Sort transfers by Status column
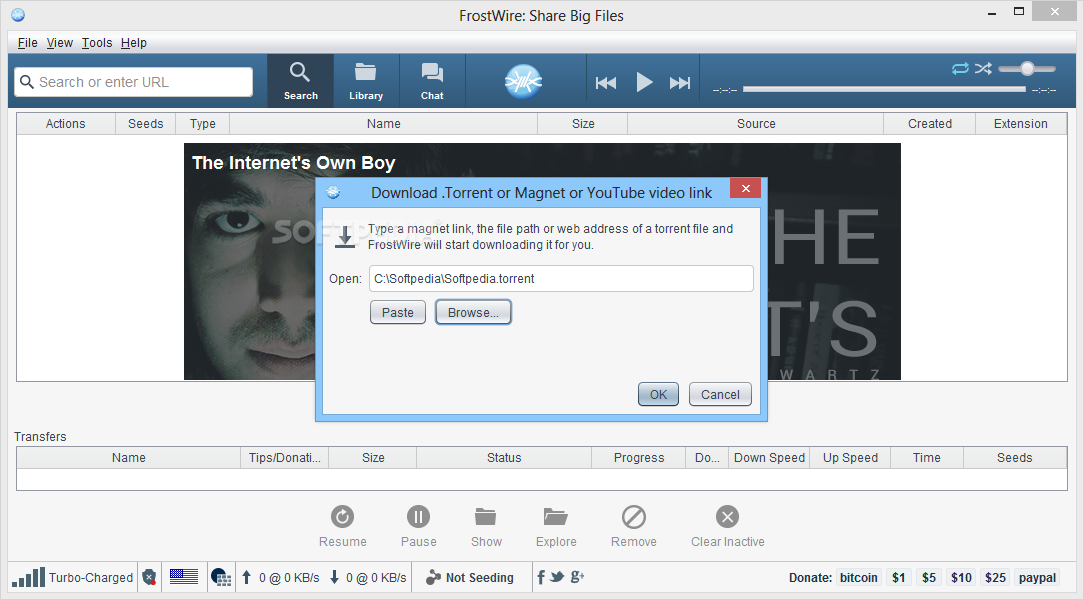1084x600 pixels. 504,458
